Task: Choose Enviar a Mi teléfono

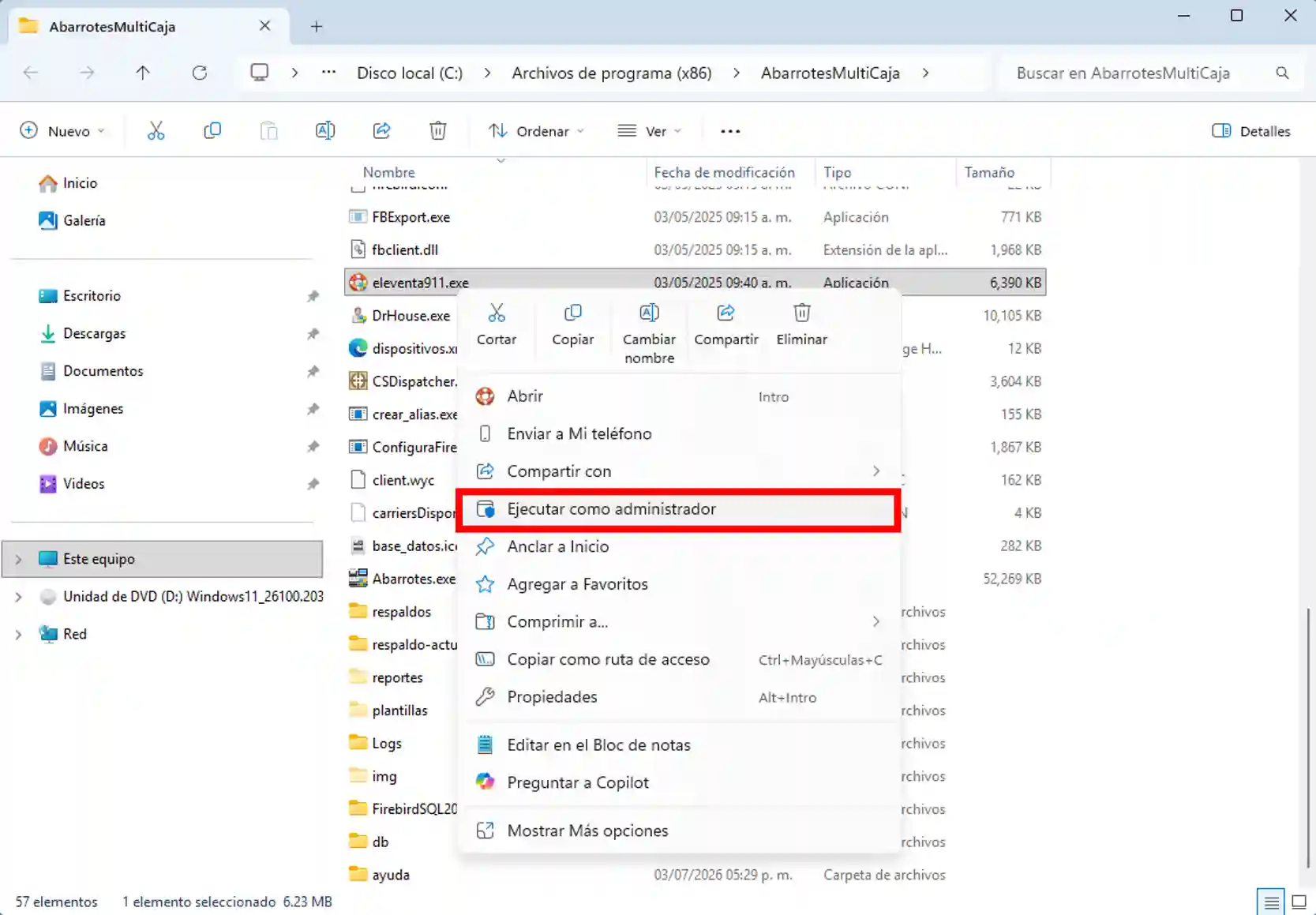Action: [678, 433]
